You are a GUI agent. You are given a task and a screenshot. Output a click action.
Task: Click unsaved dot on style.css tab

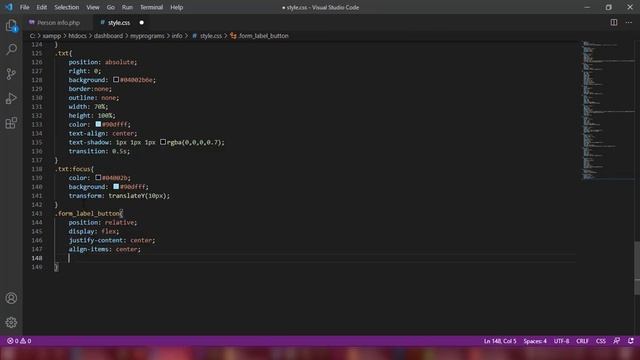(142, 22)
